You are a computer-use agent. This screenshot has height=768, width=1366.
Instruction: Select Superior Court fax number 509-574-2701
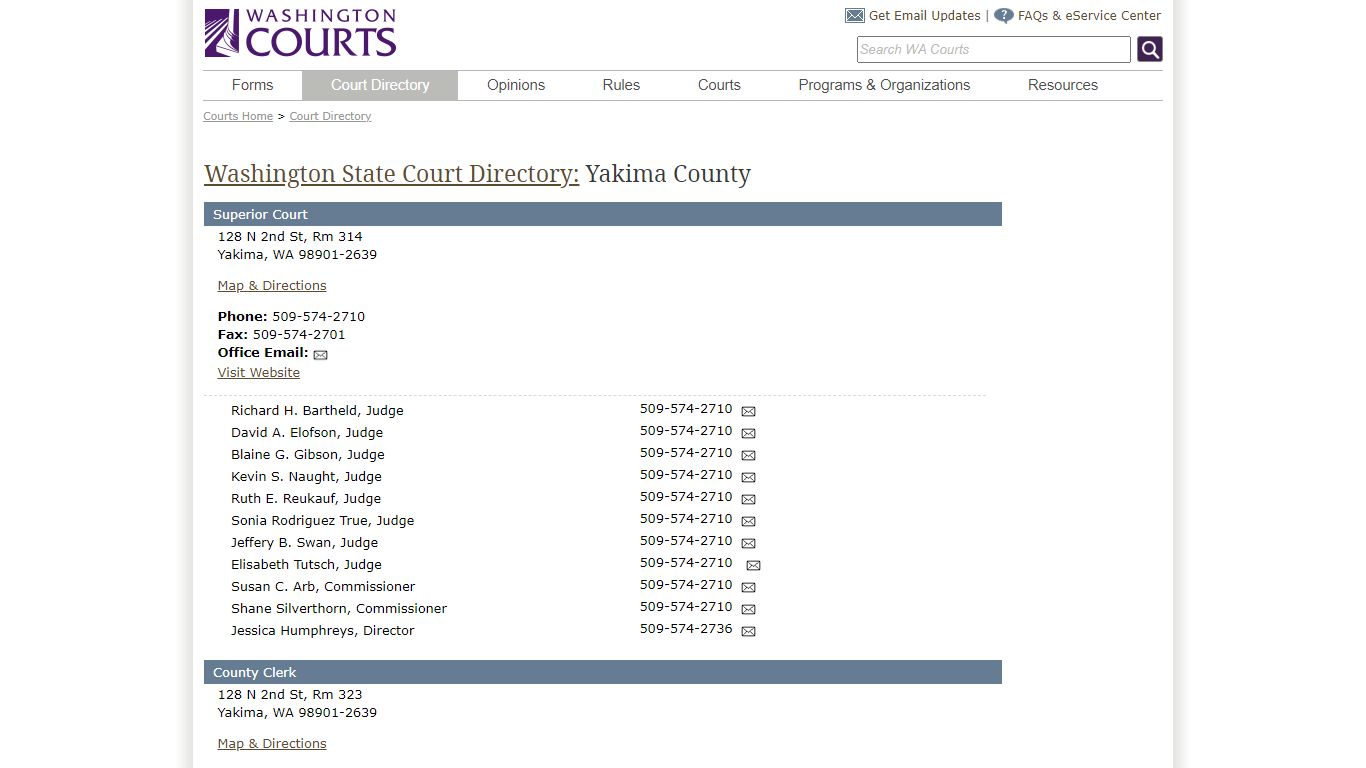299,335
